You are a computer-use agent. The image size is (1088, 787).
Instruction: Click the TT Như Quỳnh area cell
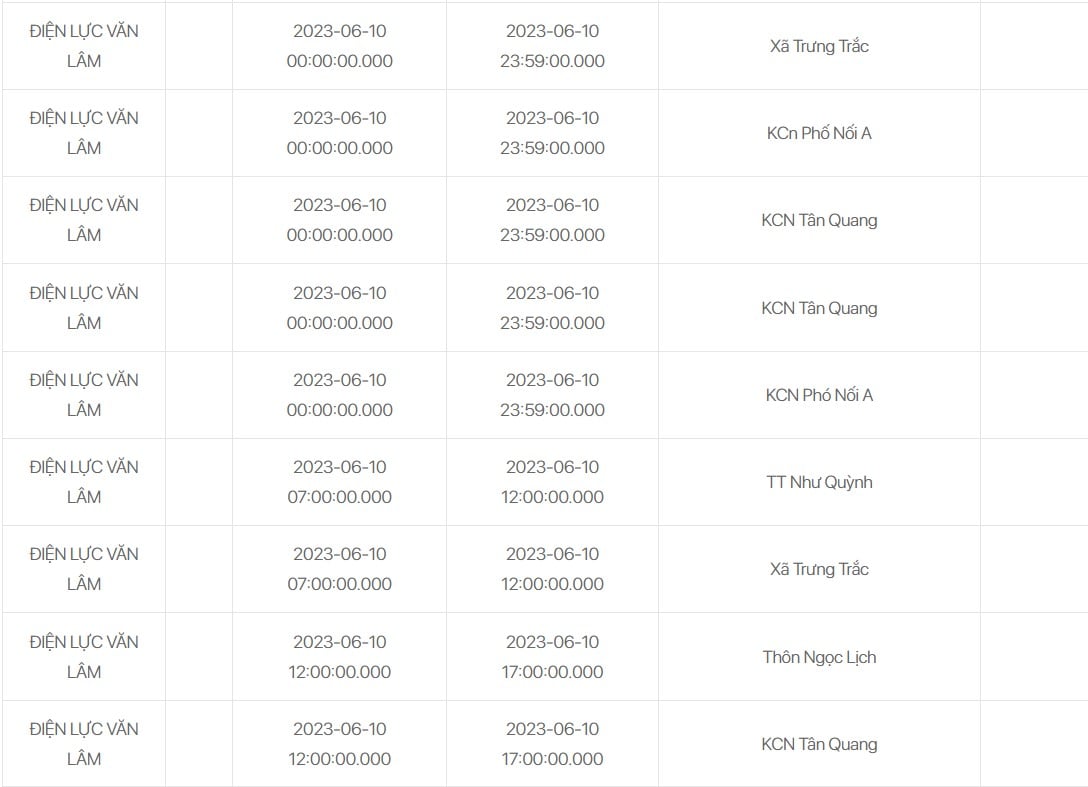coord(819,482)
